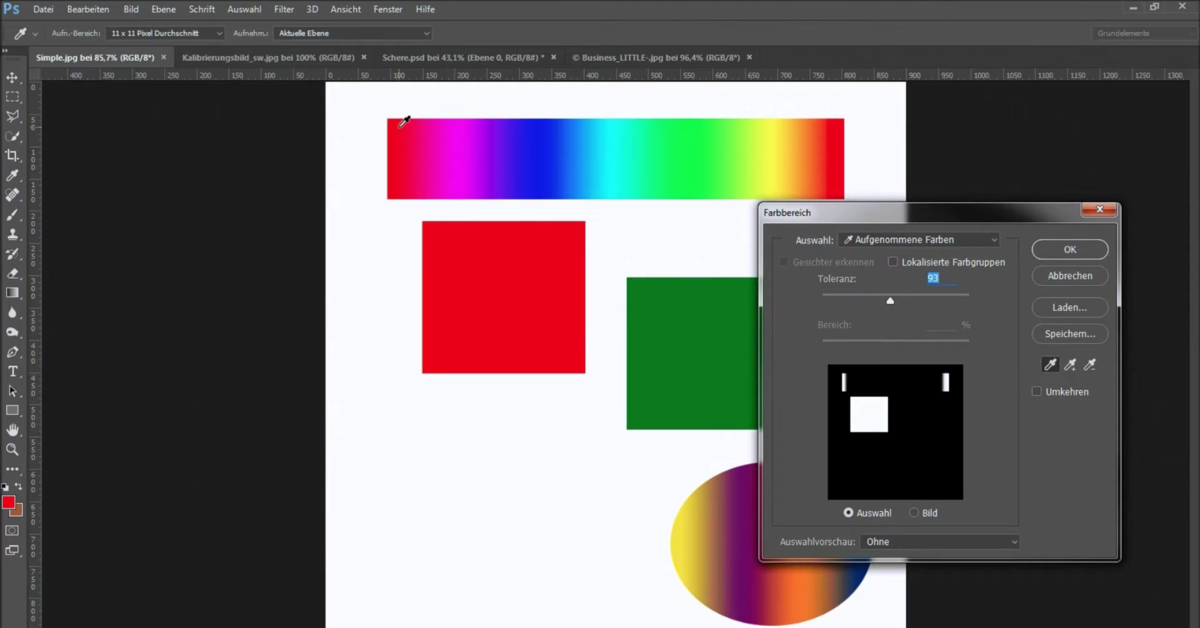Select the Type tool
This screenshot has width=1200, height=628.
[x=13, y=371]
